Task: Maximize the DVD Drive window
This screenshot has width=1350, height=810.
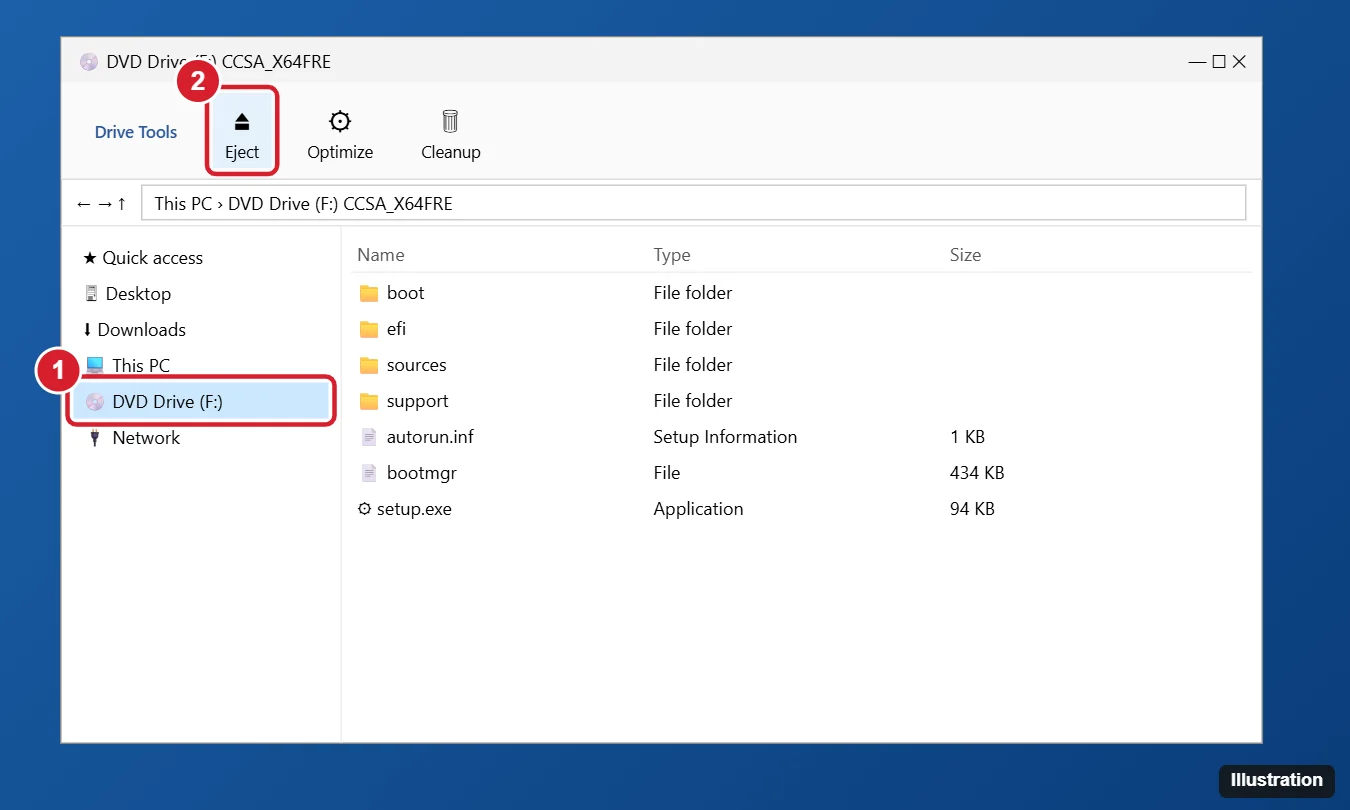Action: coord(1219,62)
